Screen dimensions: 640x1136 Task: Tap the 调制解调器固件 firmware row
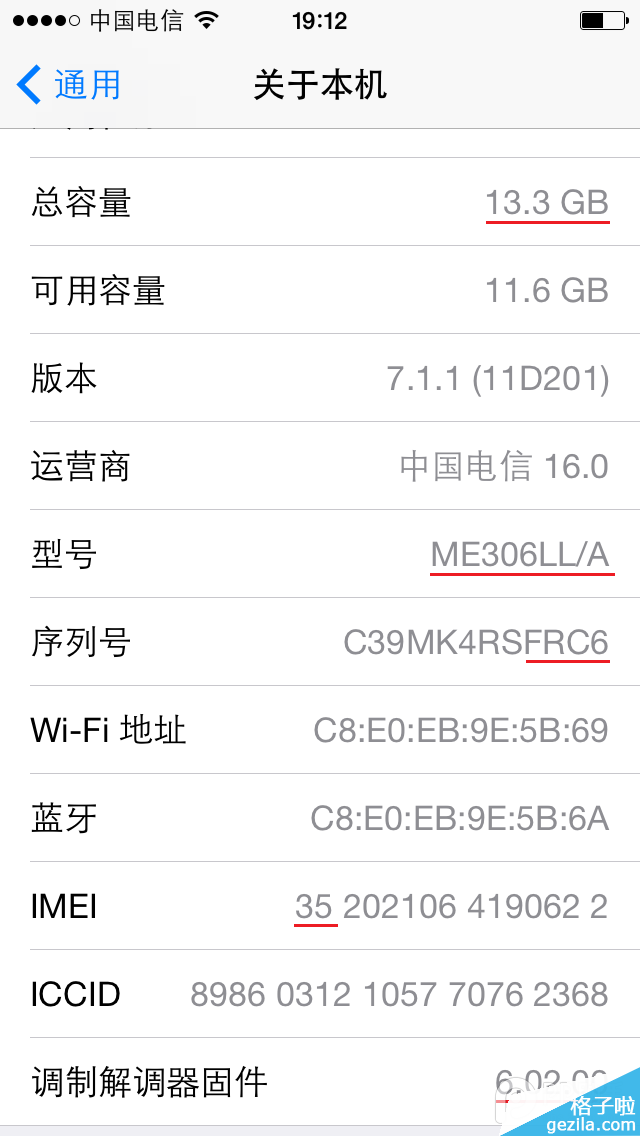click(x=320, y=1082)
